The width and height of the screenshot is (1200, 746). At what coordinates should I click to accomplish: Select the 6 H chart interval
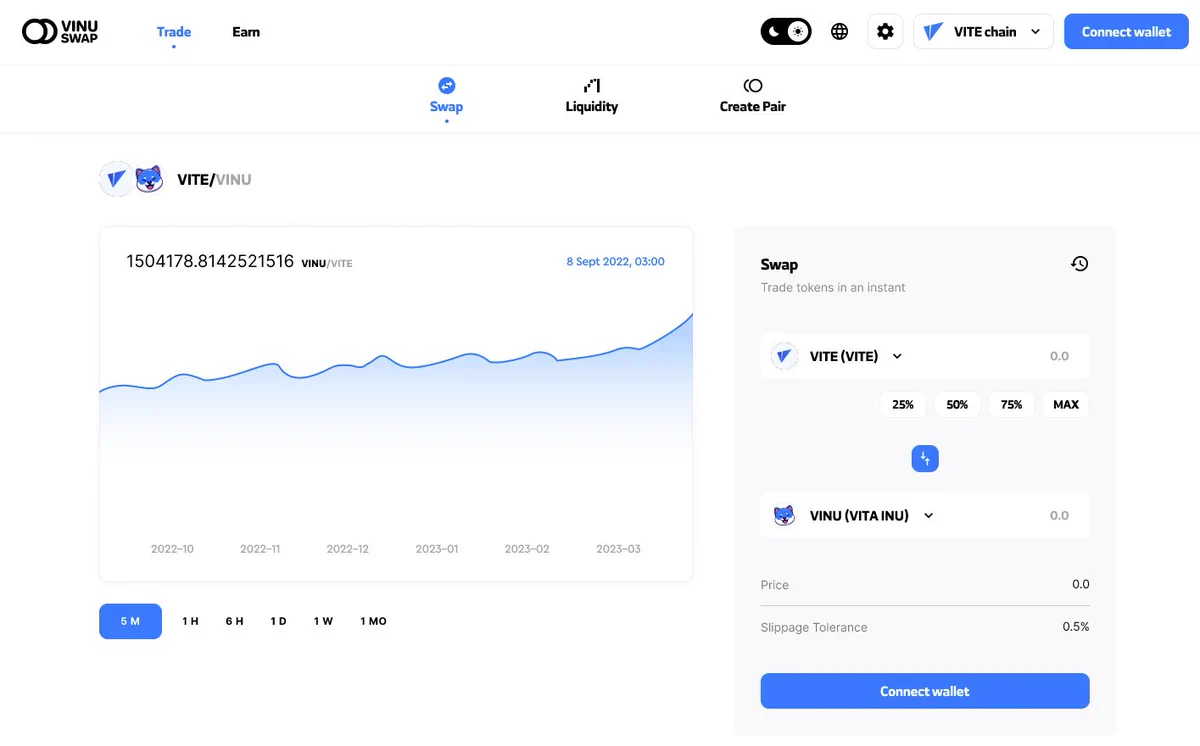[x=234, y=621]
